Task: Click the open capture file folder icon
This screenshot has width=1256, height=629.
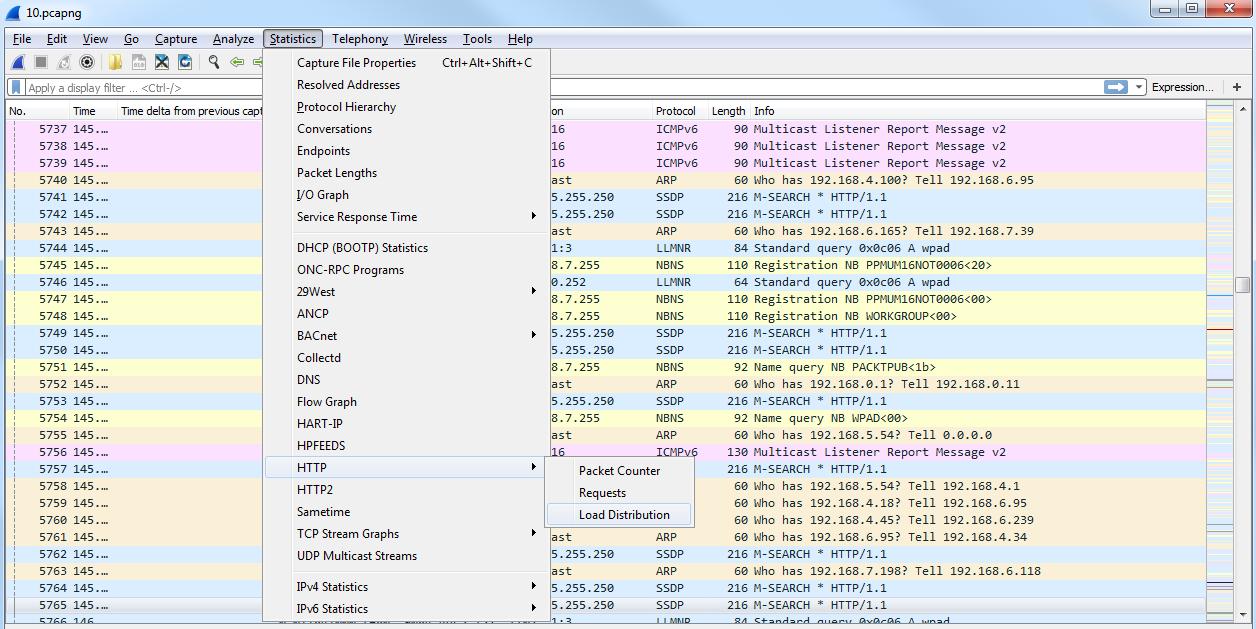Action: click(116, 62)
